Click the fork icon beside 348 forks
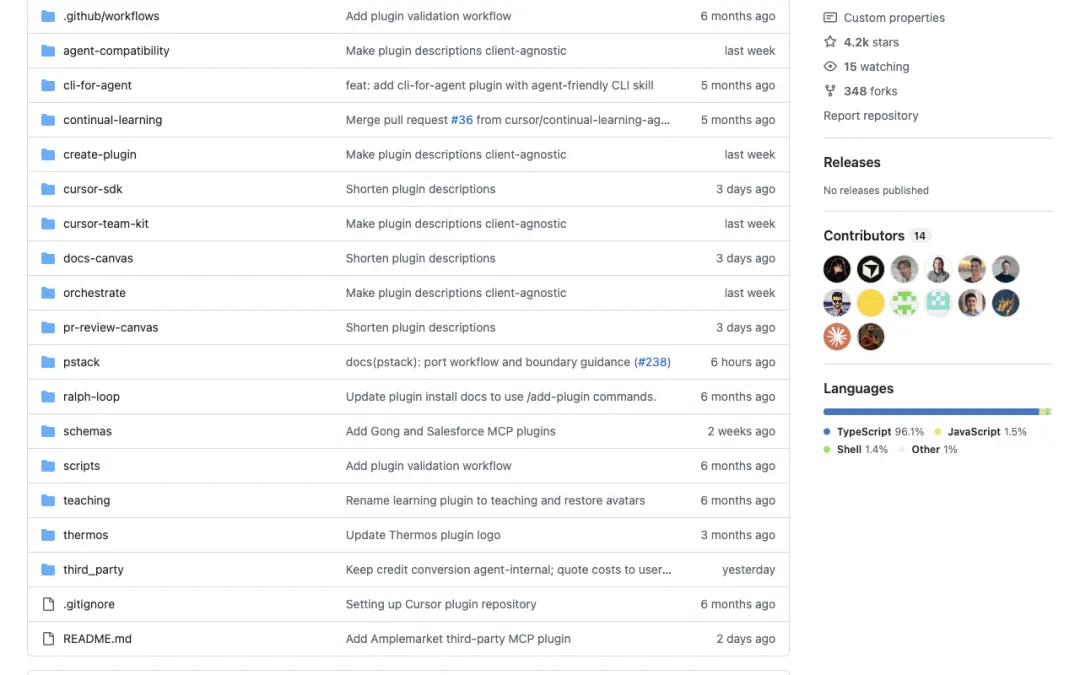The image size is (1080, 675). [830, 91]
